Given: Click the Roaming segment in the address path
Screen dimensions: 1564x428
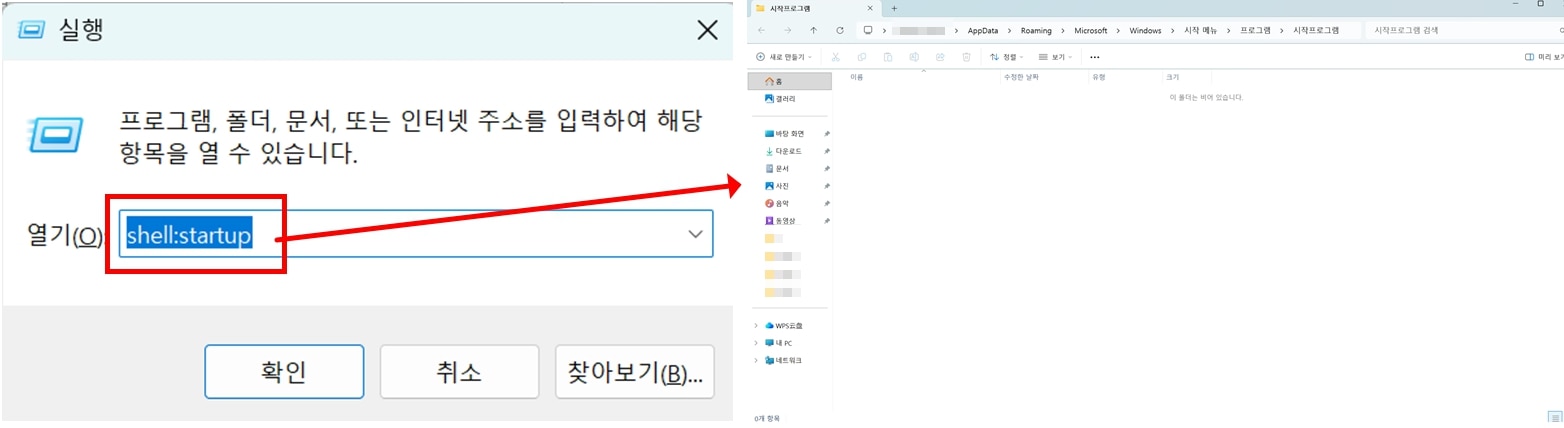Looking at the screenshot, I should (x=1036, y=31).
